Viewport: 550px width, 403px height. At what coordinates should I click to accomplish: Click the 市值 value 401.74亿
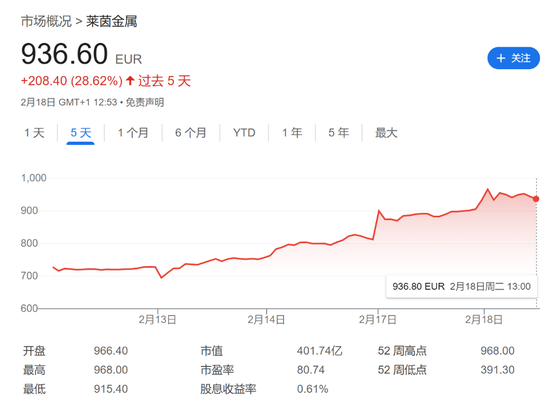tap(320, 351)
